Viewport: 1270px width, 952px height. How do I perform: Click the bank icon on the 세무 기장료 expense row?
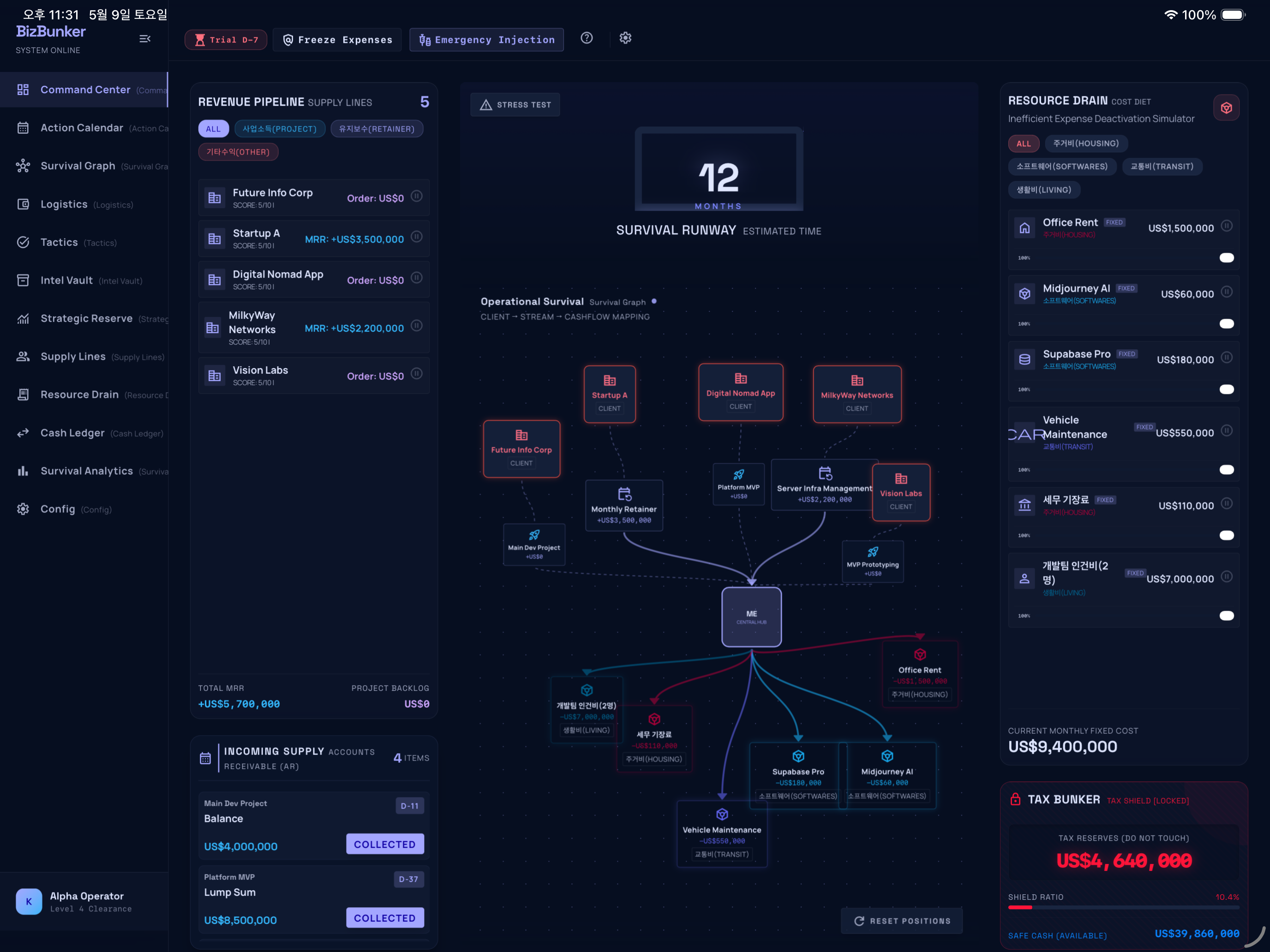(1024, 506)
